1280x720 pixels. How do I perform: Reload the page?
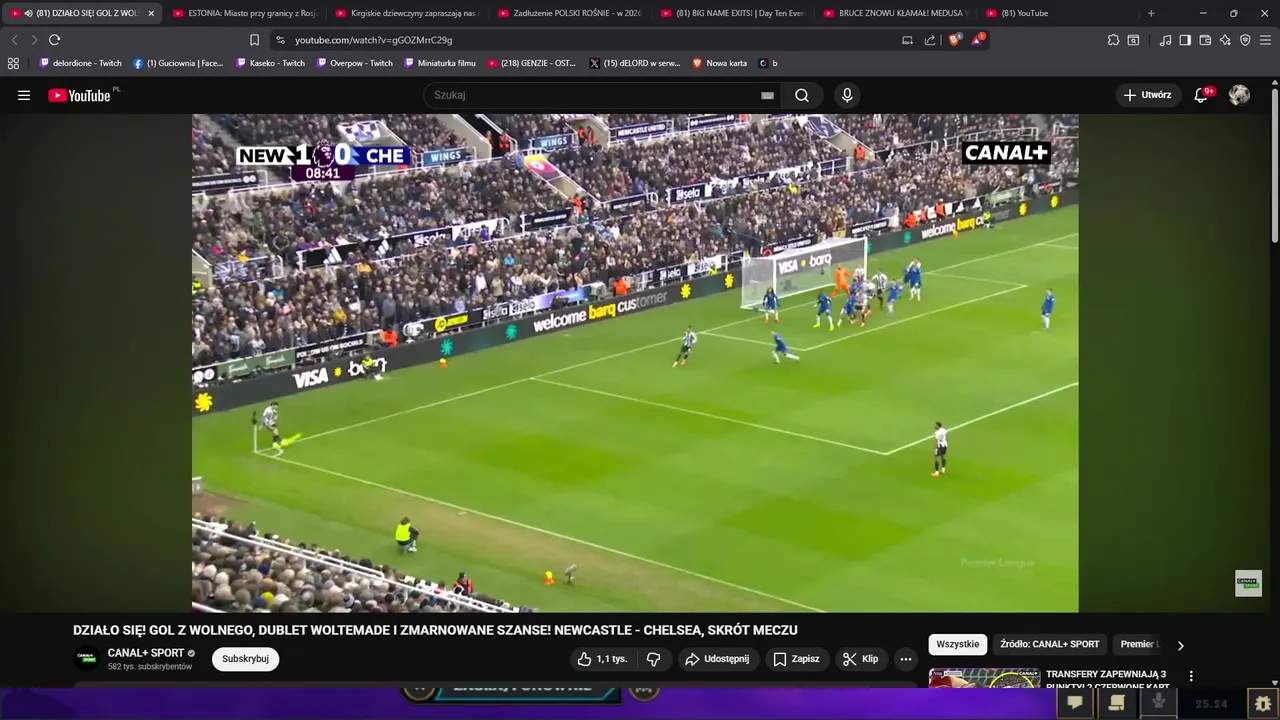coord(54,40)
